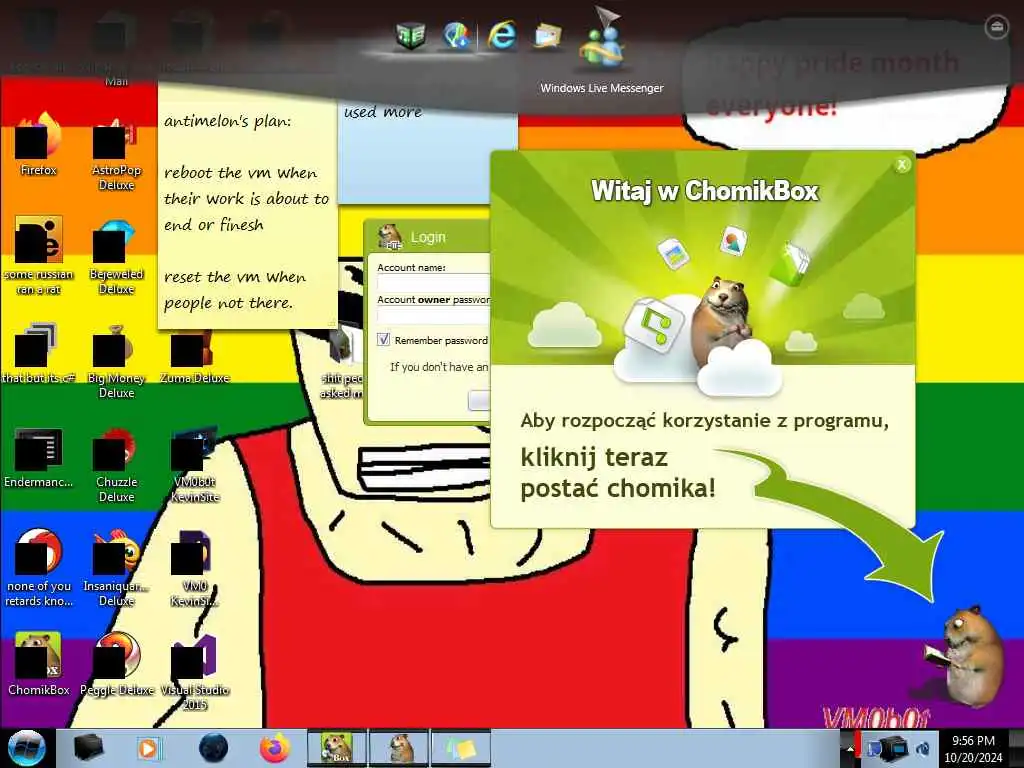Launch Big Money Deluxe shortcut

coord(116,360)
